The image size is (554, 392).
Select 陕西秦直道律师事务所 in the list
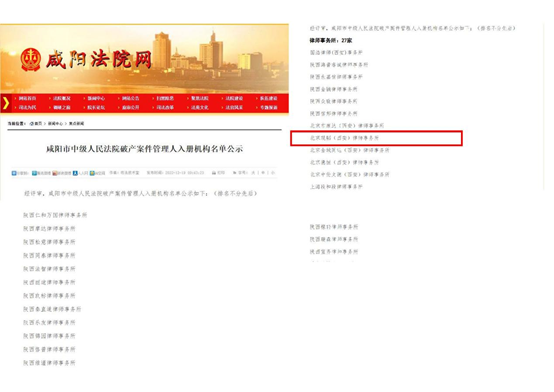[x=52, y=309]
